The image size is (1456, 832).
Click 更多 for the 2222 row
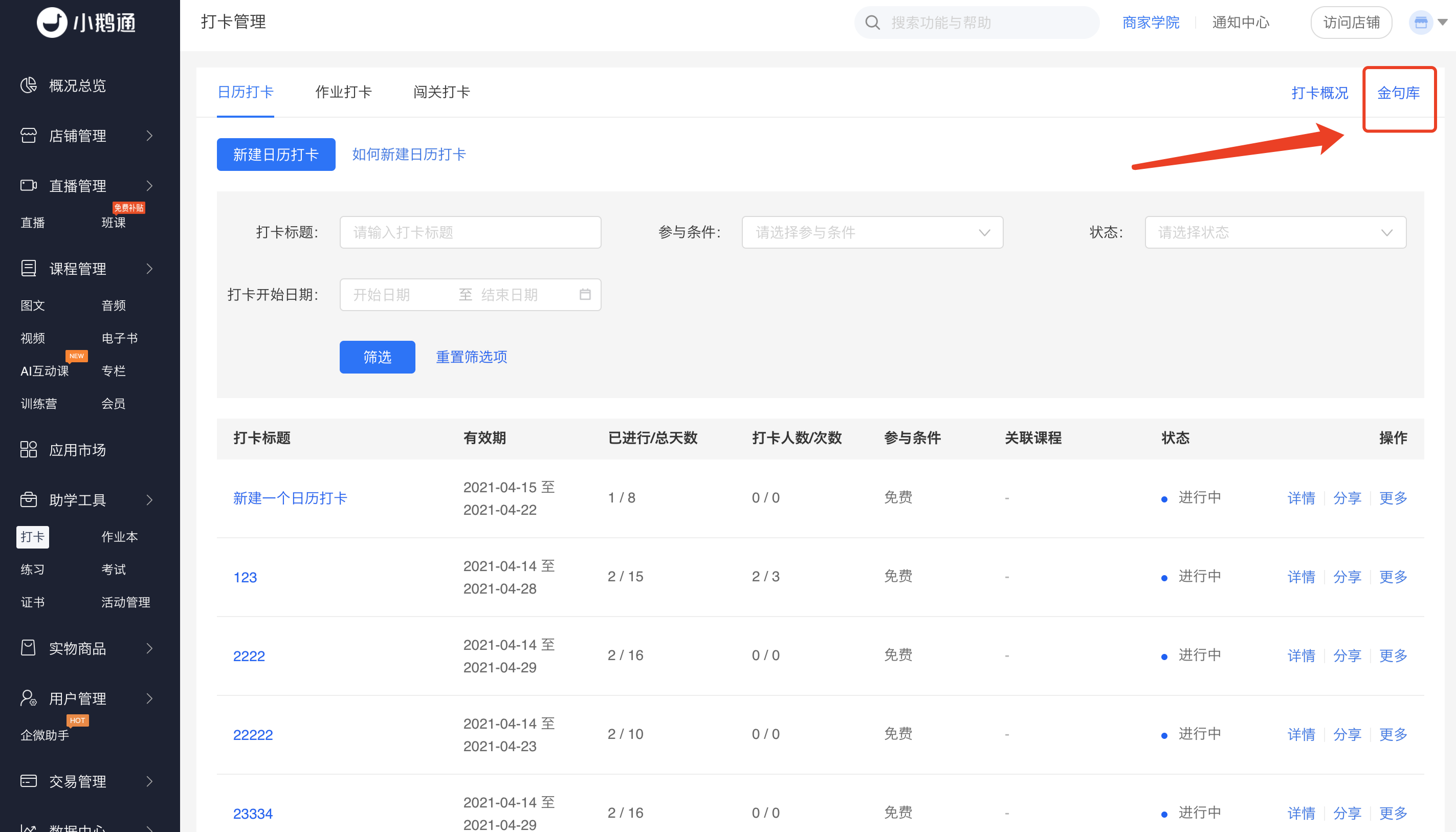click(1393, 656)
